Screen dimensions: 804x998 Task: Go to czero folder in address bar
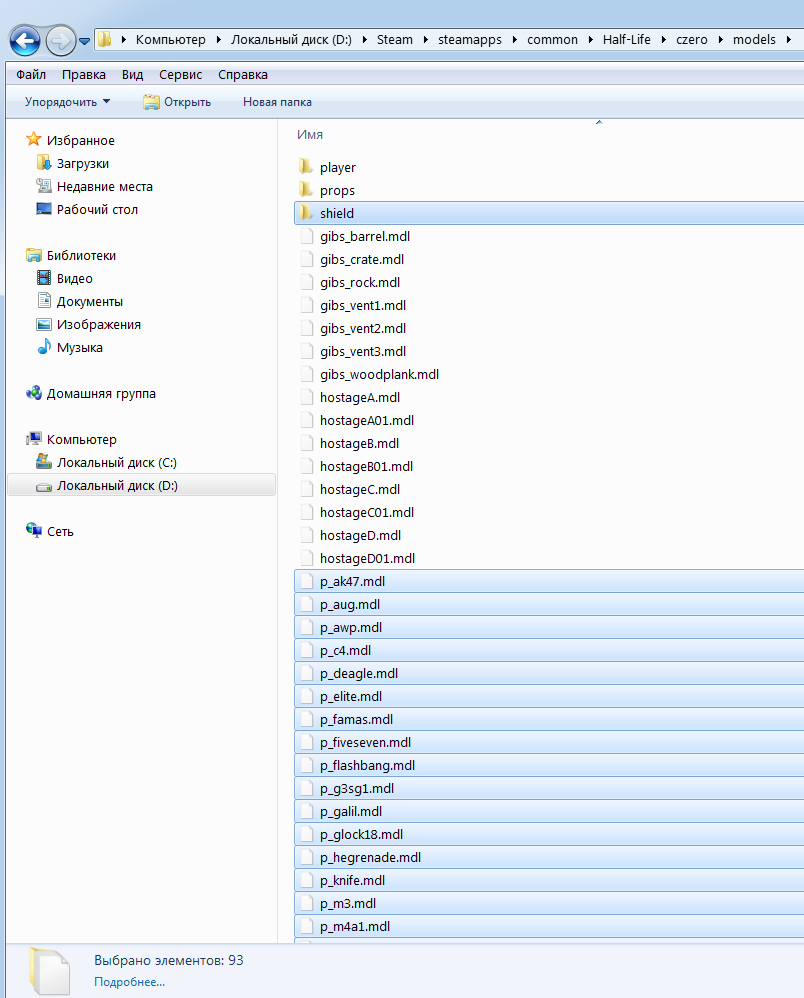[692, 39]
